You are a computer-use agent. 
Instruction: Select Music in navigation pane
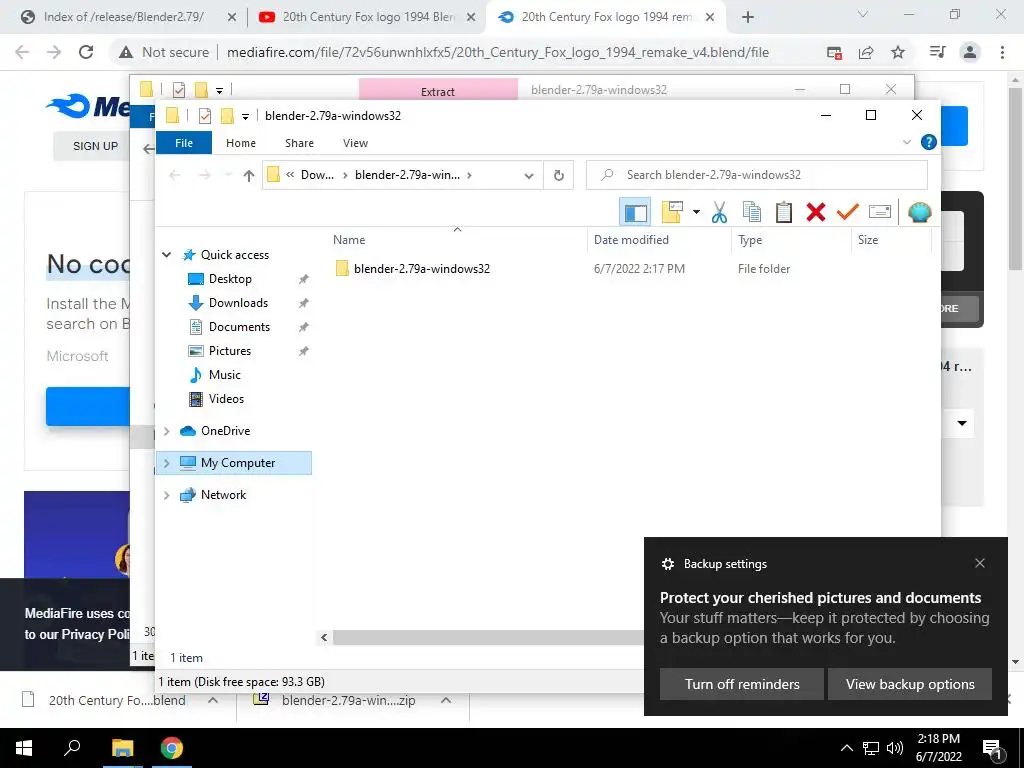[x=225, y=376]
